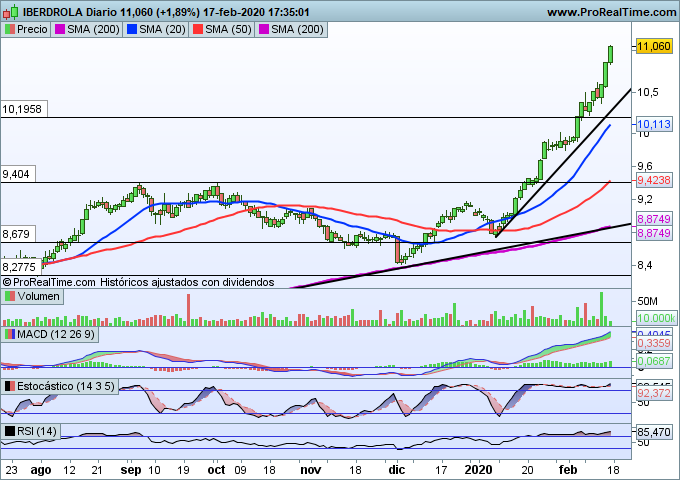
Task: Click the Volumen panel icon
Action: 10,297
